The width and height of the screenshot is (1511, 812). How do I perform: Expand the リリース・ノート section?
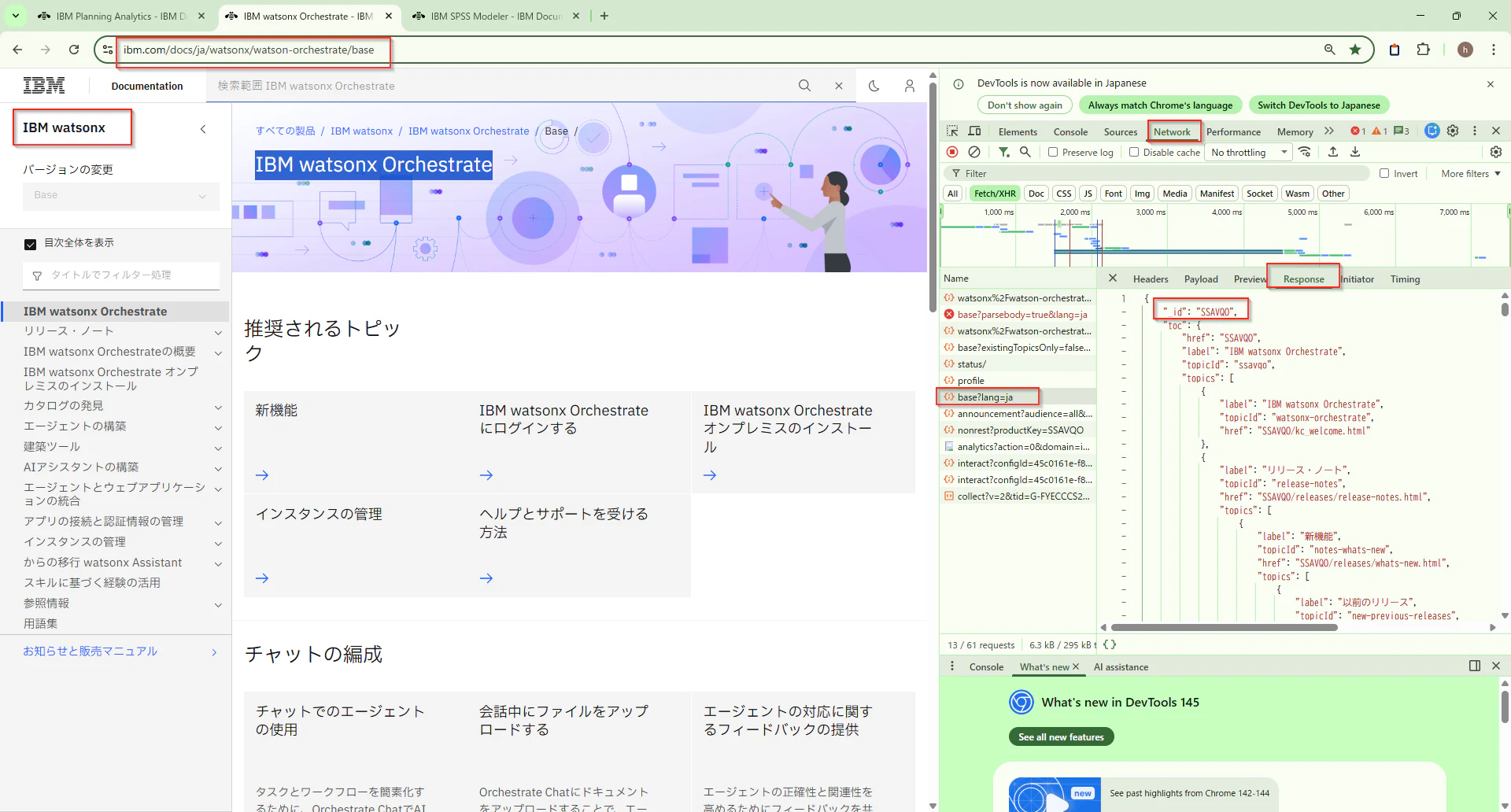218,333
